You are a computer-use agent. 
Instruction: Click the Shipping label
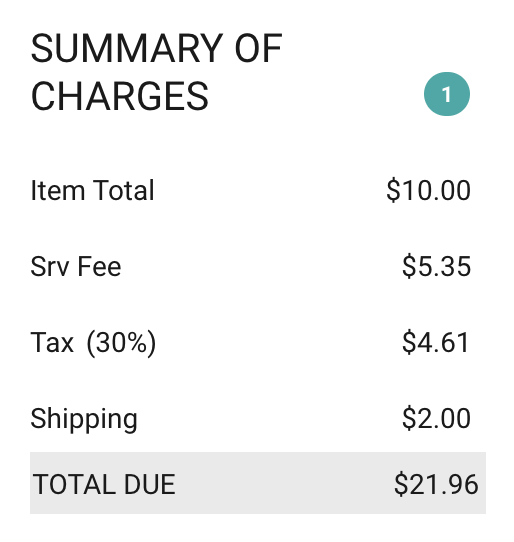[84, 420]
